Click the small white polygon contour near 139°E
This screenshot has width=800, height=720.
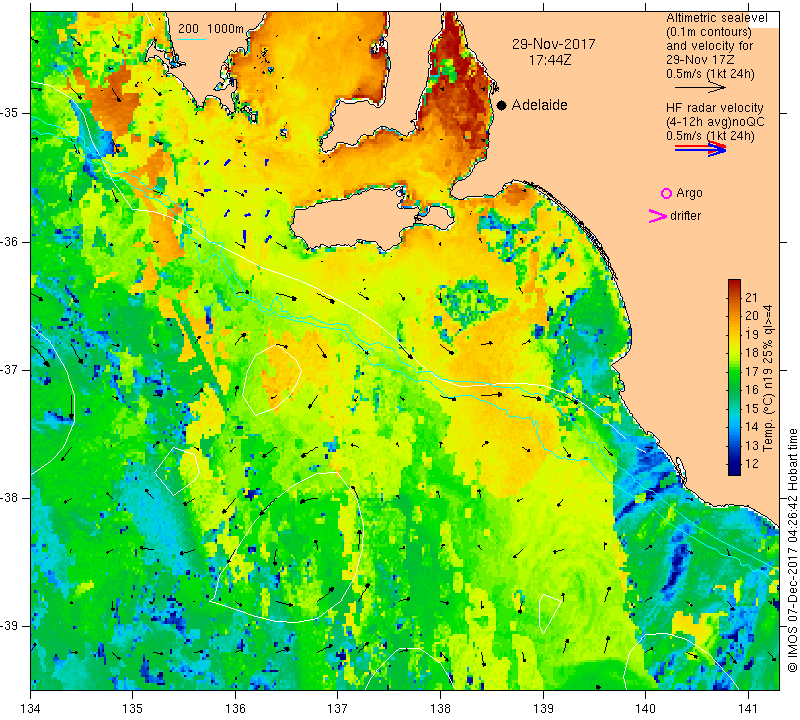click(x=549, y=612)
